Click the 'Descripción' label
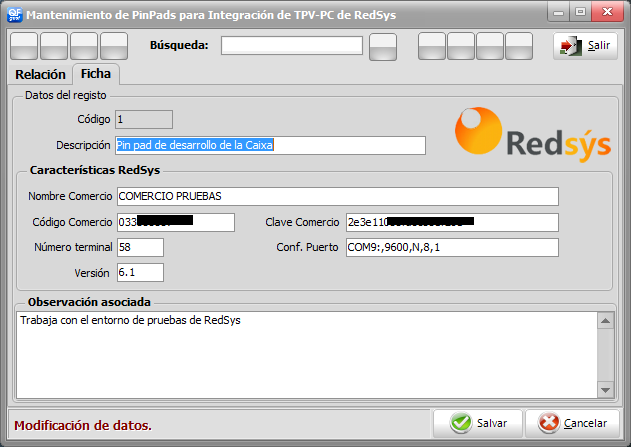The height and width of the screenshot is (447, 631). click(x=83, y=145)
